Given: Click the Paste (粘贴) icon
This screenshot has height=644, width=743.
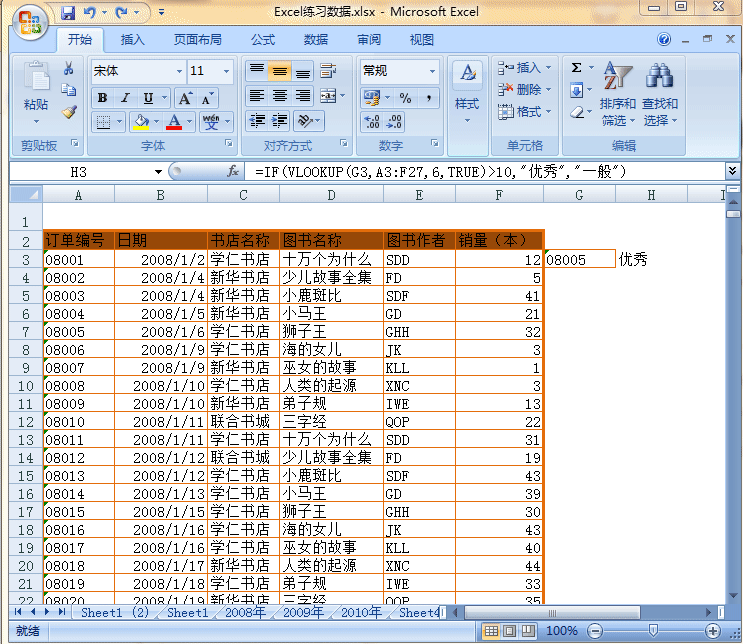Looking at the screenshot, I should 36,82.
